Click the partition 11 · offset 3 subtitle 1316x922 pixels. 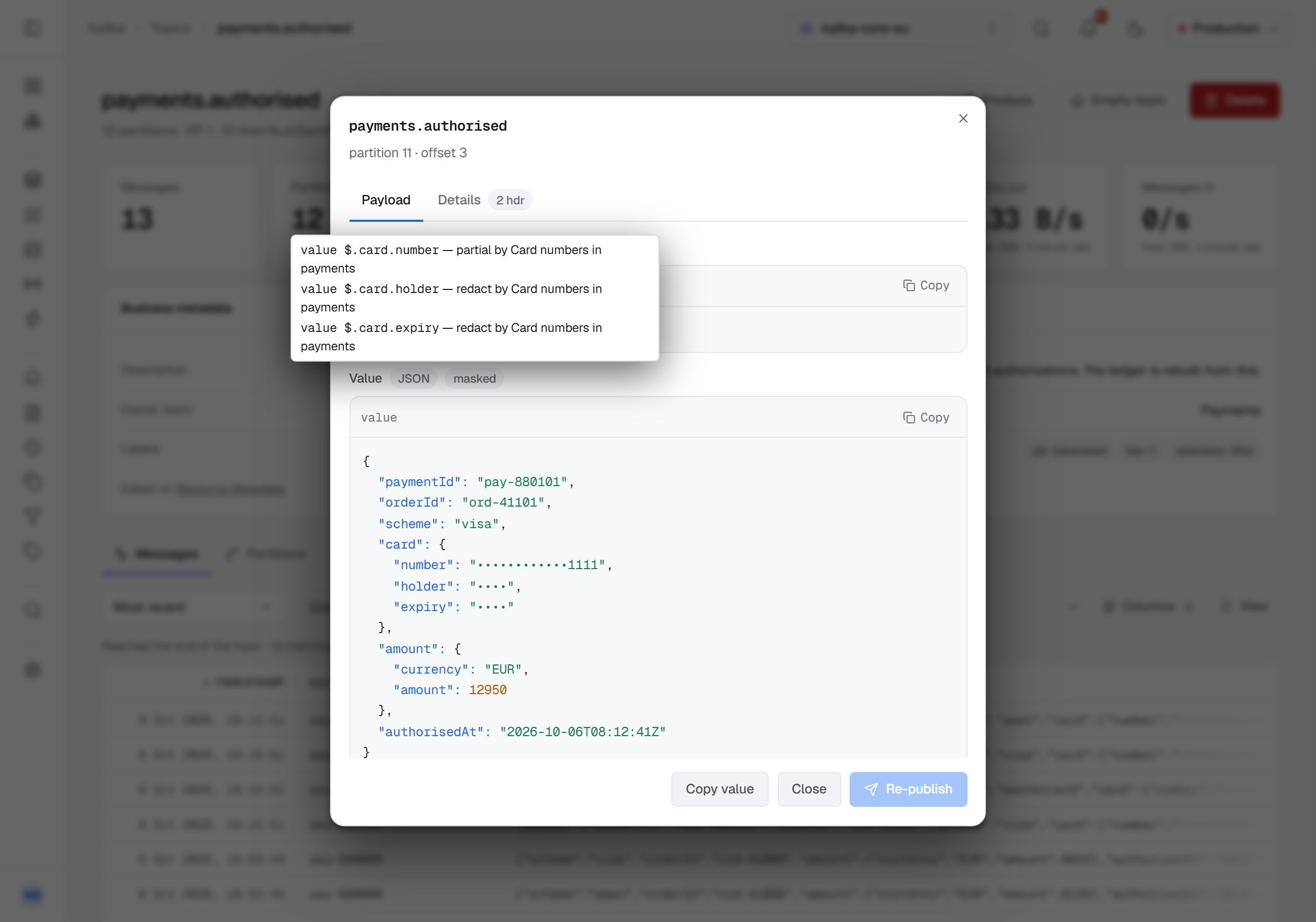(x=407, y=153)
